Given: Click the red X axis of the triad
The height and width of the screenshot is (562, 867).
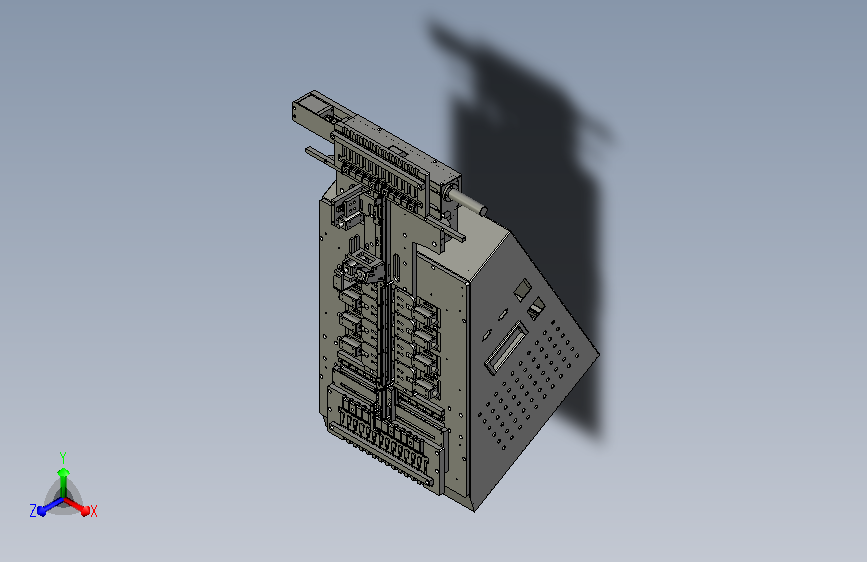Looking at the screenshot, I should point(77,506).
